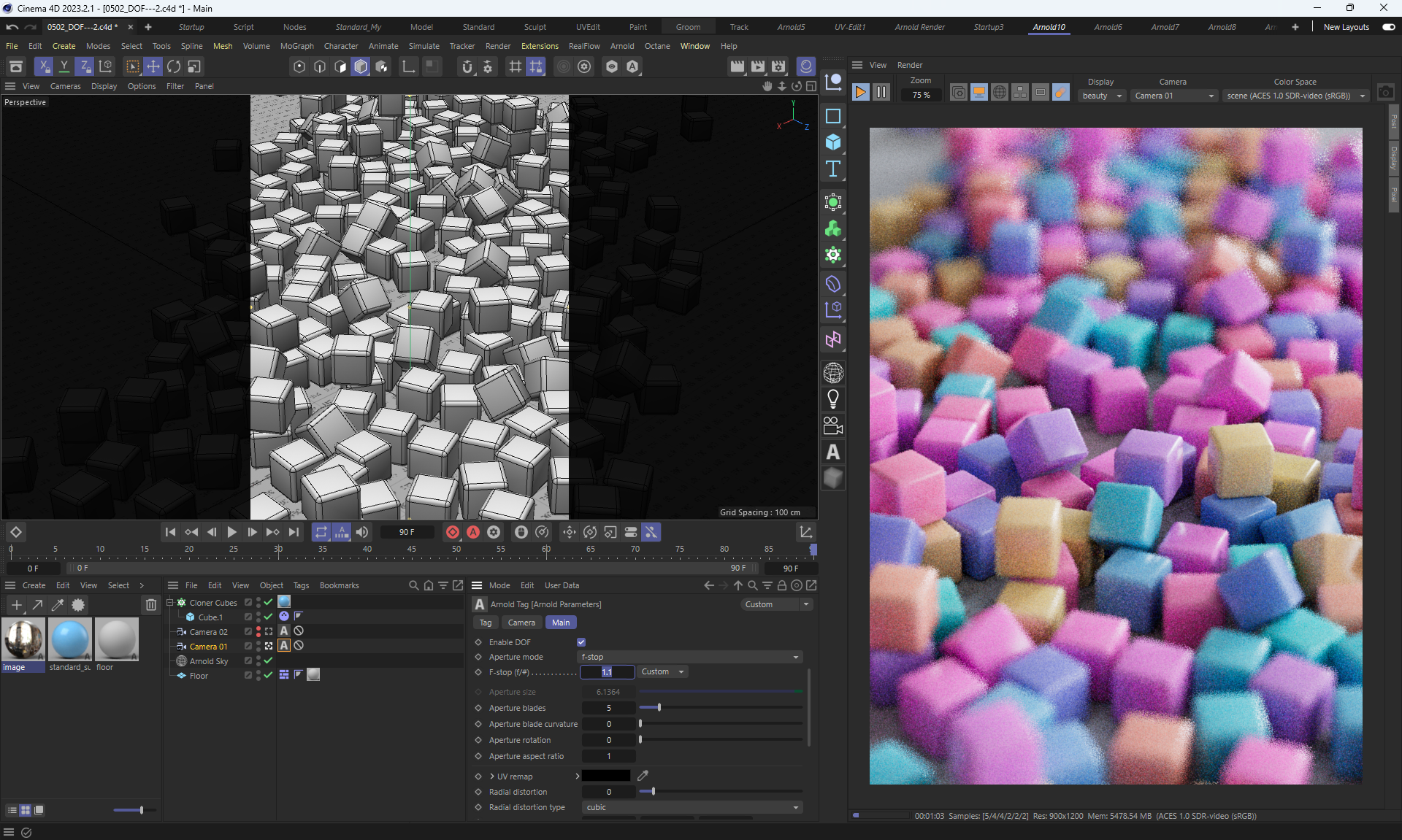Open the Aperture mode f-stop dropdown
The width and height of the screenshot is (1402, 840).
click(x=690, y=657)
